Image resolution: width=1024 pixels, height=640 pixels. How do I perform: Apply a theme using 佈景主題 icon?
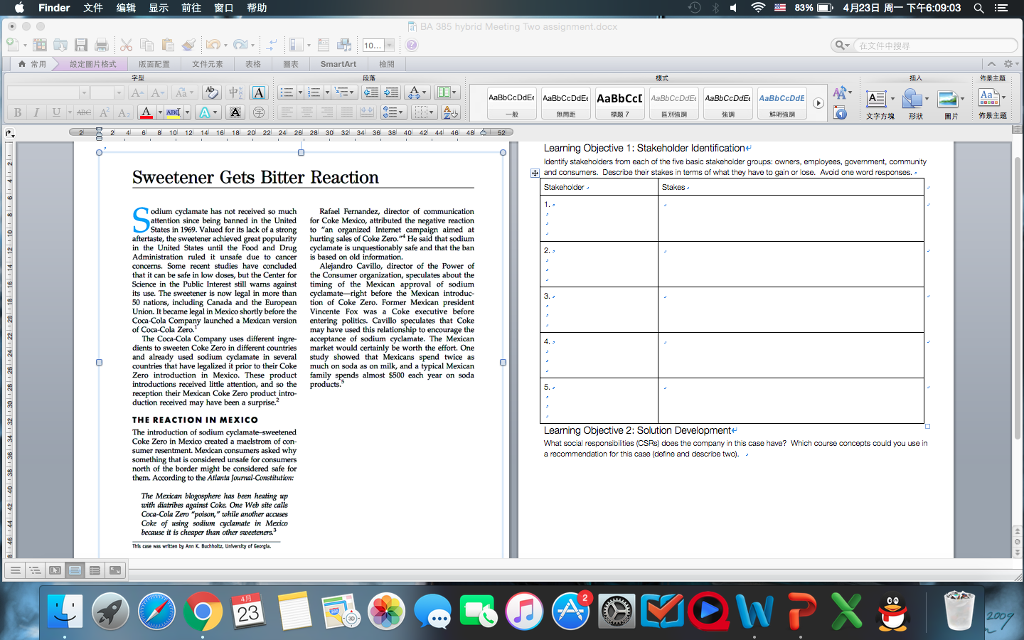(989, 97)
